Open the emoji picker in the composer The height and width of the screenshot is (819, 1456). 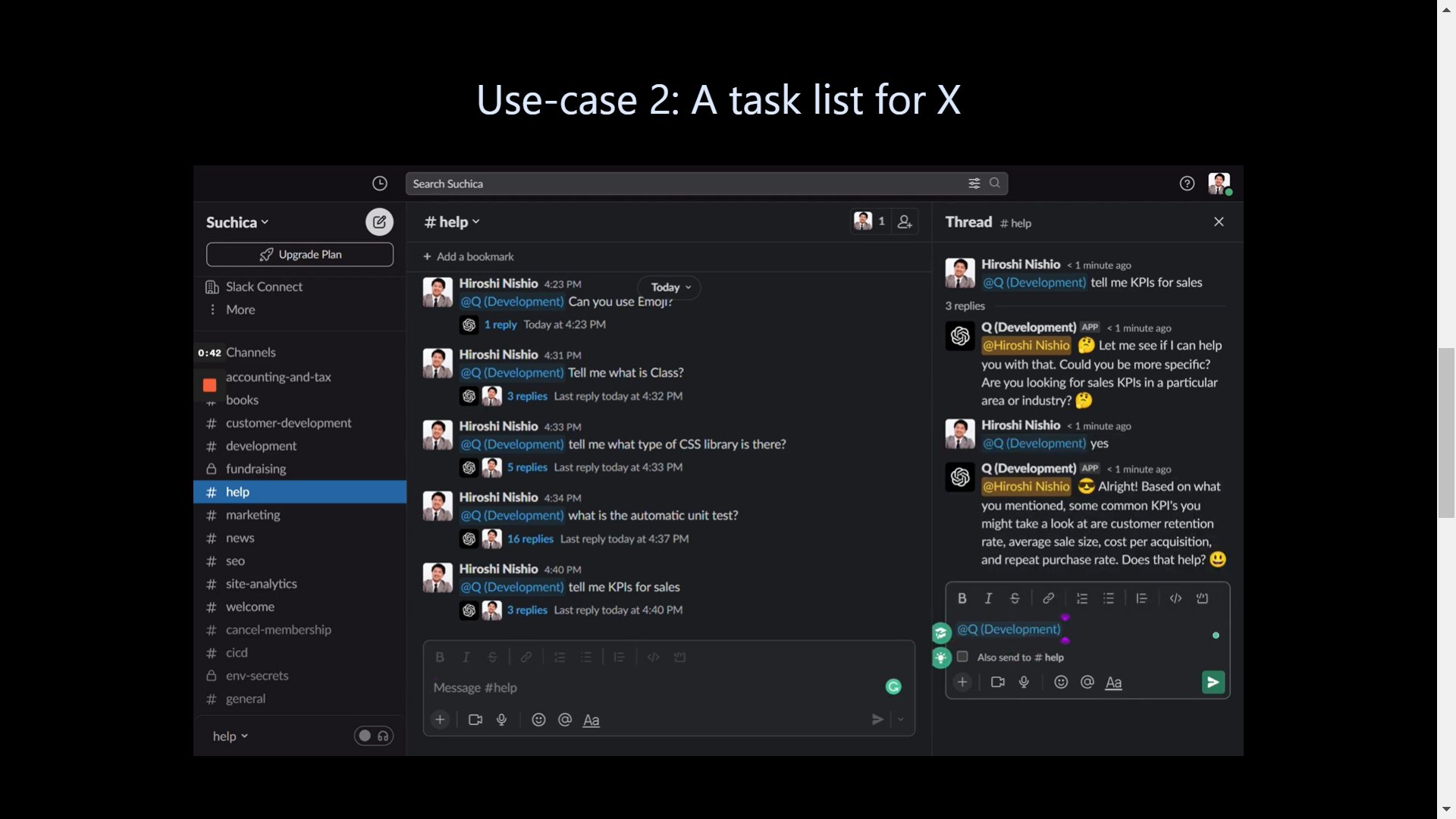click(538, 720)
